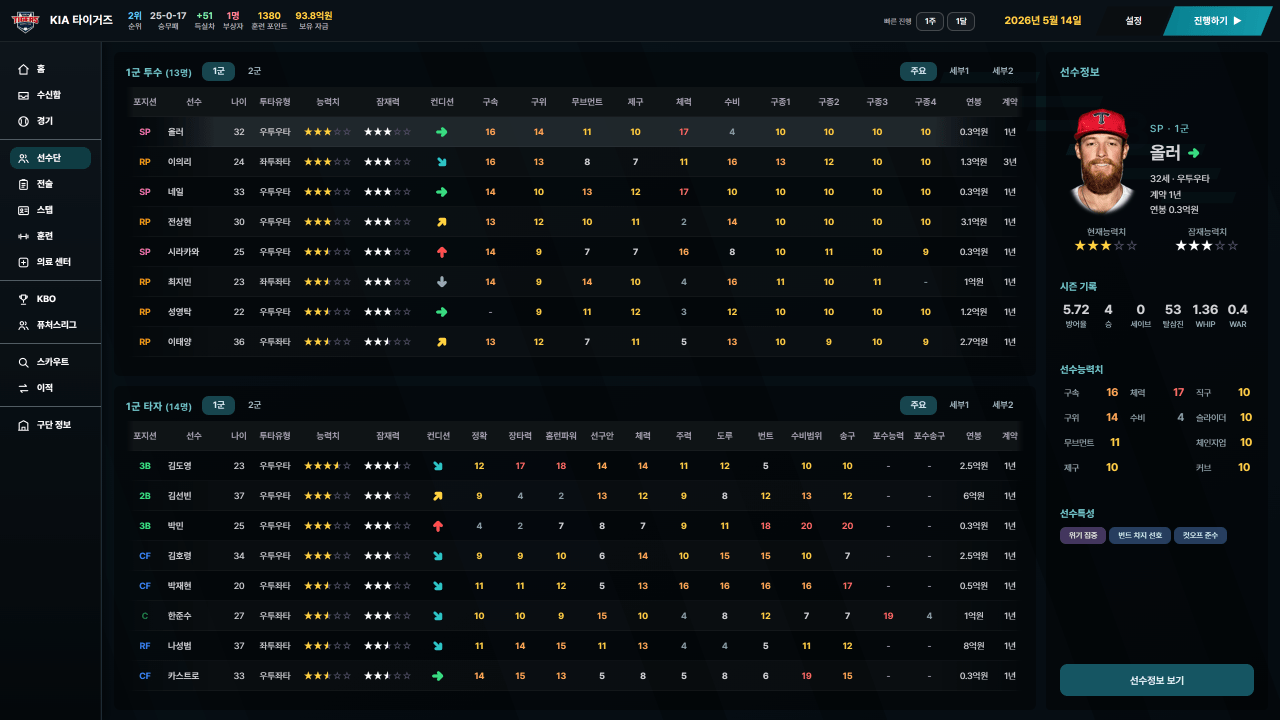The image size is (1280, 720).
Task: Click 시라카와's red up-arrow condition icon
Action: click(442, 252)
